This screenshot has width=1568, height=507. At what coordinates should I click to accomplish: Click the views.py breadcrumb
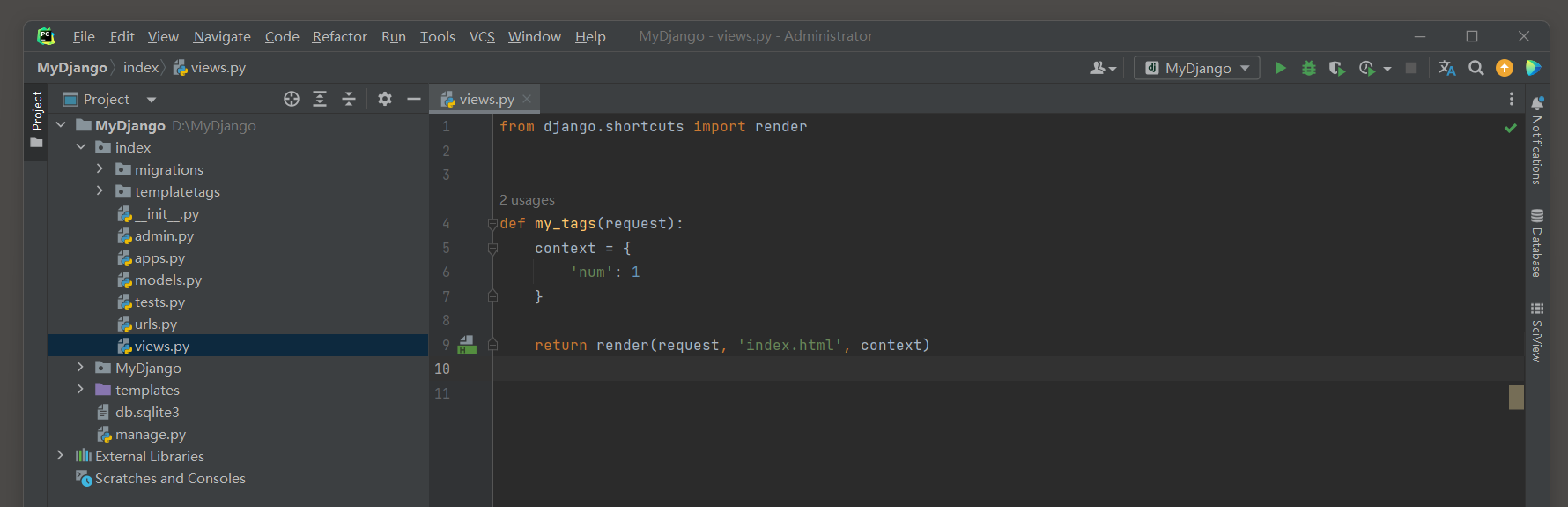210,68
